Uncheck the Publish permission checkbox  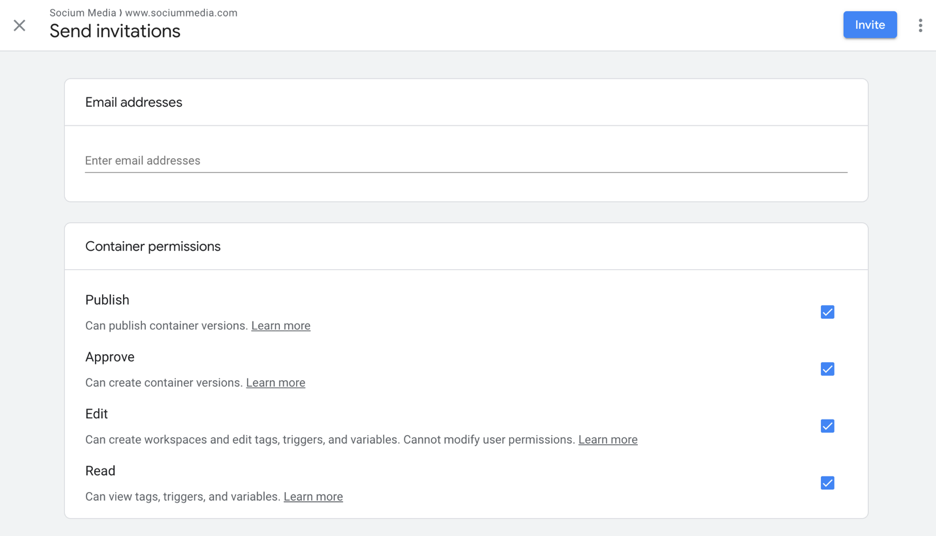tap(827, 312)
